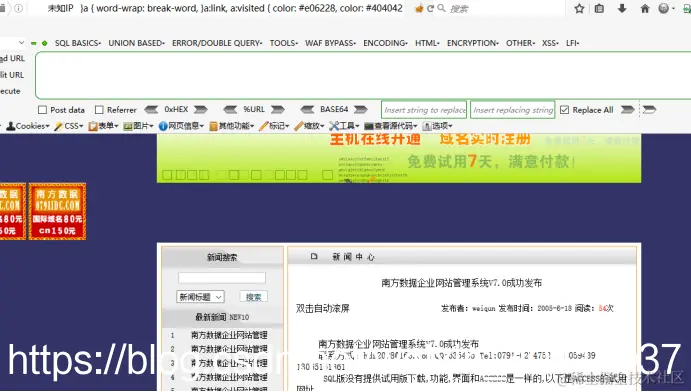
Task: Click the 搜索 news search button
Action: [x=253, y=297]
